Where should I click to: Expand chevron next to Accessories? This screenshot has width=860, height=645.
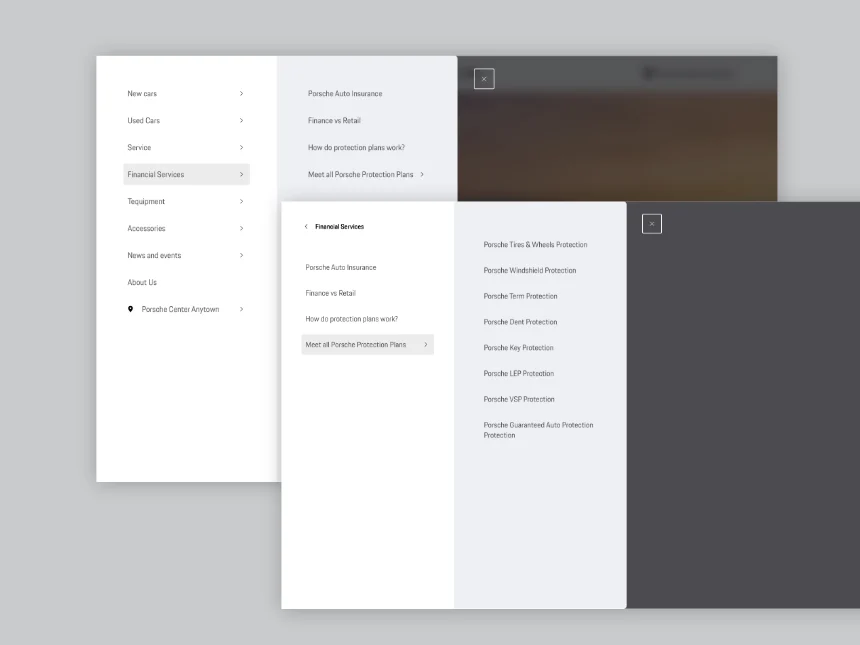coord(241,228)
